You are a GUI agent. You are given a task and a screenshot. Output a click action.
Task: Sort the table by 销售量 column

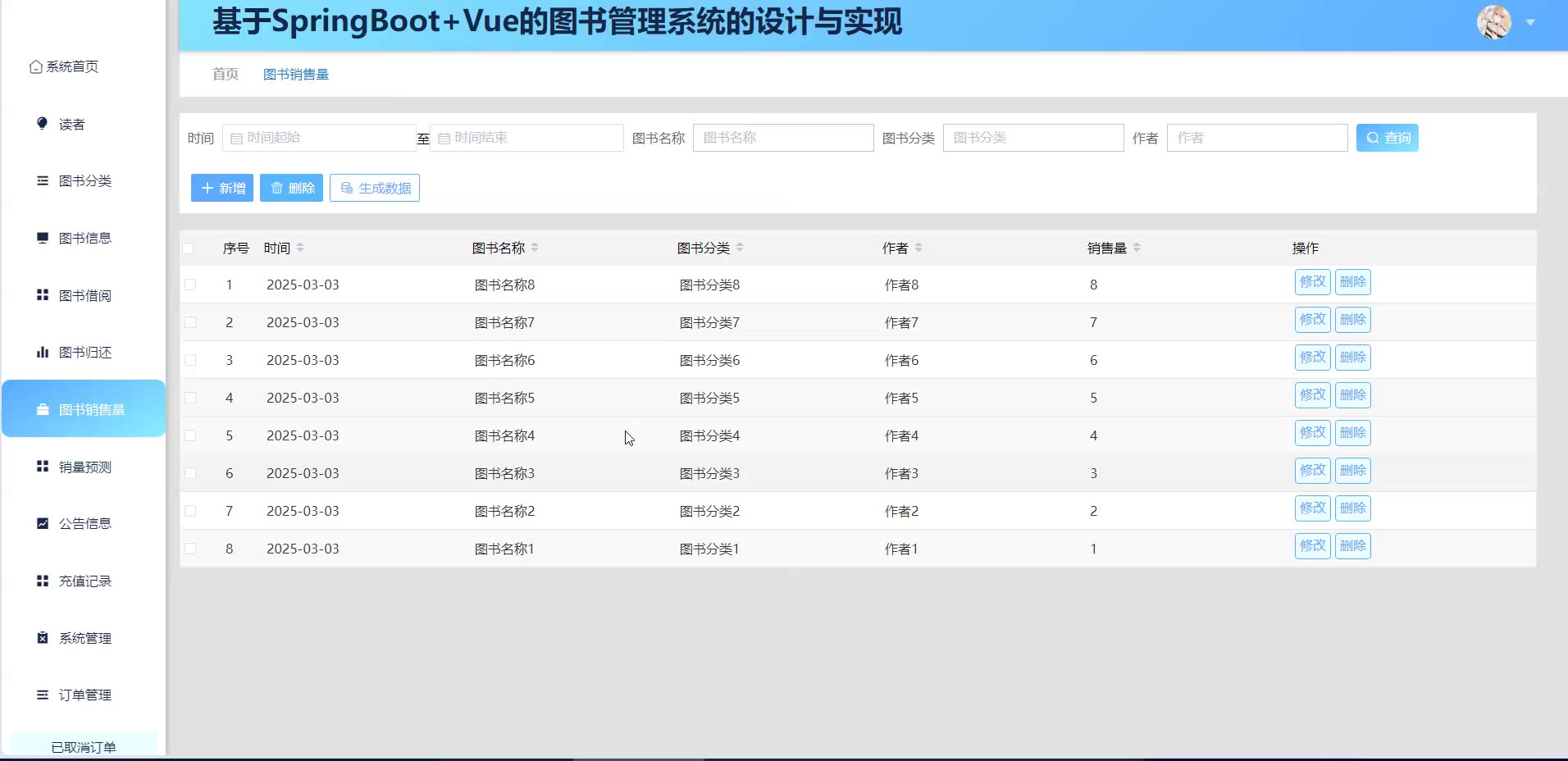[1137, 248]
